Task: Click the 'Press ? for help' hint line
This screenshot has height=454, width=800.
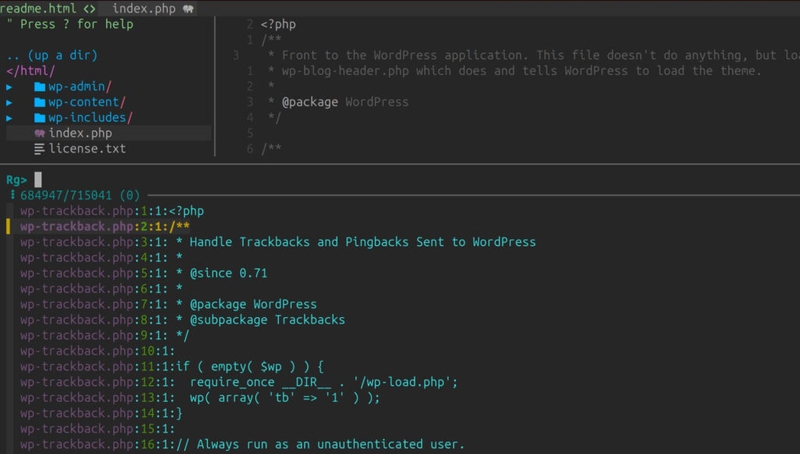Action: [x=70, y=24]
